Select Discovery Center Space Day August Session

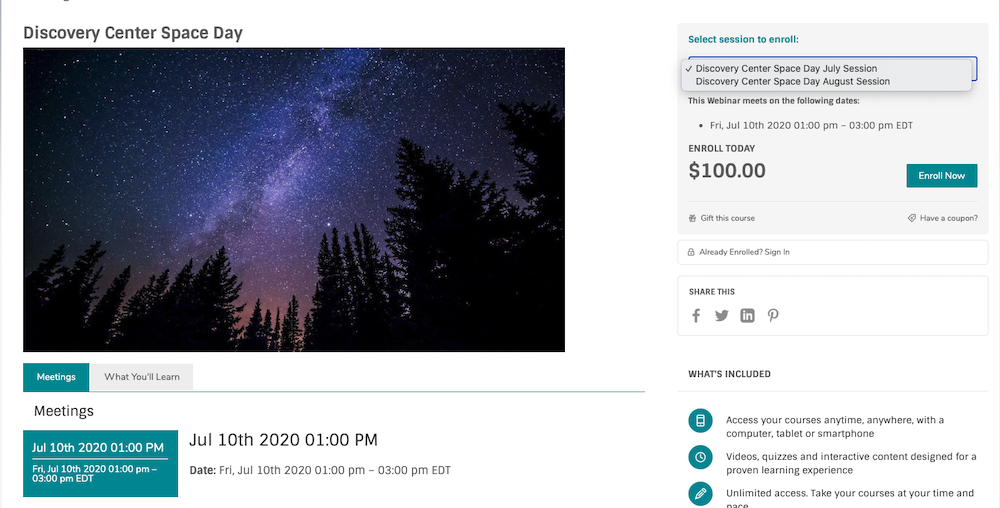792,82
